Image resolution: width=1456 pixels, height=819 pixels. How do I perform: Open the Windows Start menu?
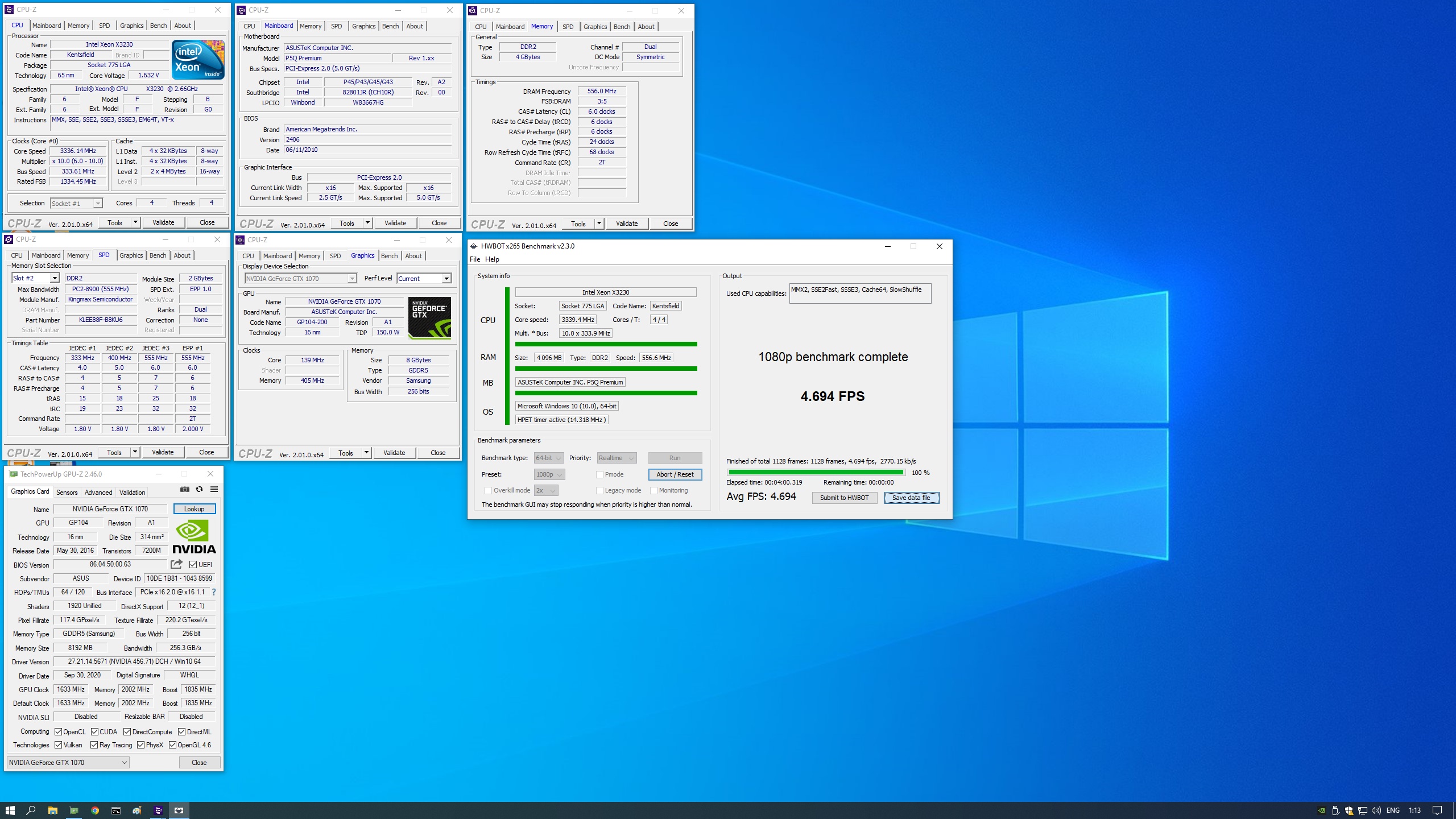pyautogui.click(x=10, y=810)
